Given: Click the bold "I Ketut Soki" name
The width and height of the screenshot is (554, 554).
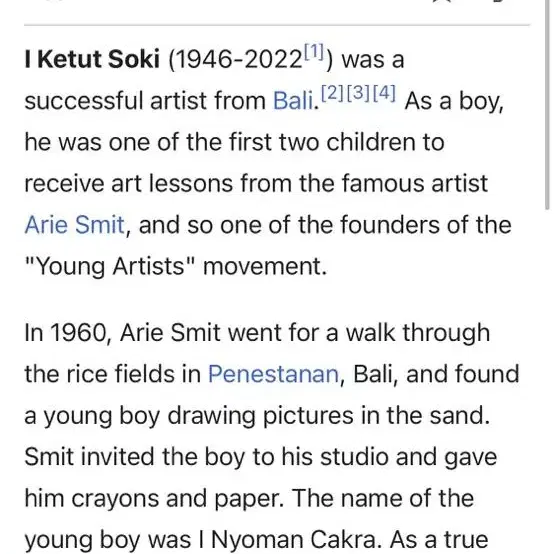Looking at the screenshot, I should 92,59.
